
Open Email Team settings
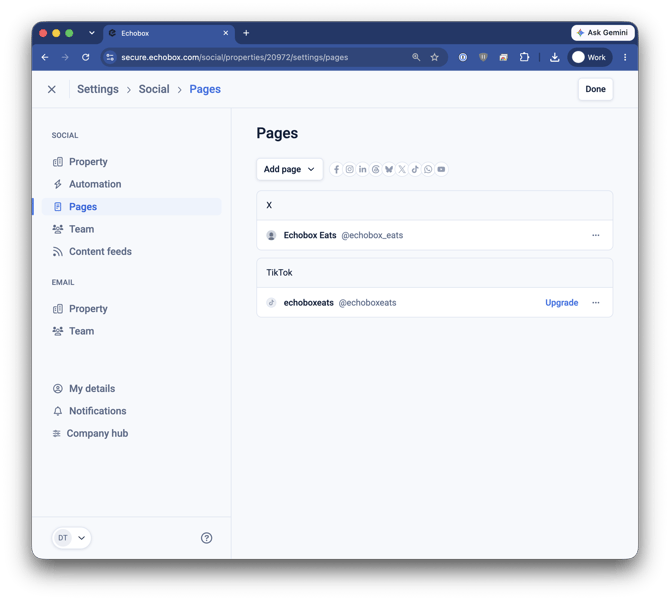[73, 331]
